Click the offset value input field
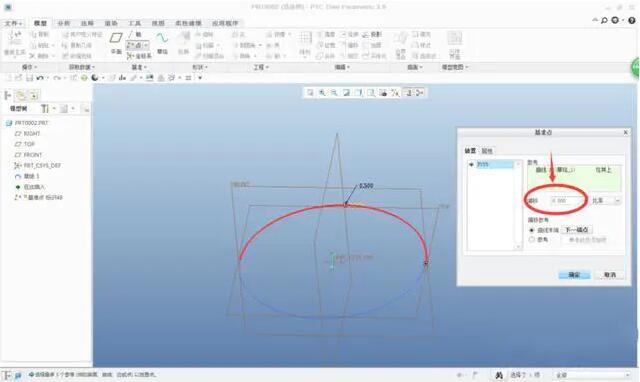The height and width of the screenshot is (382, 640). [x=567, y=201]
